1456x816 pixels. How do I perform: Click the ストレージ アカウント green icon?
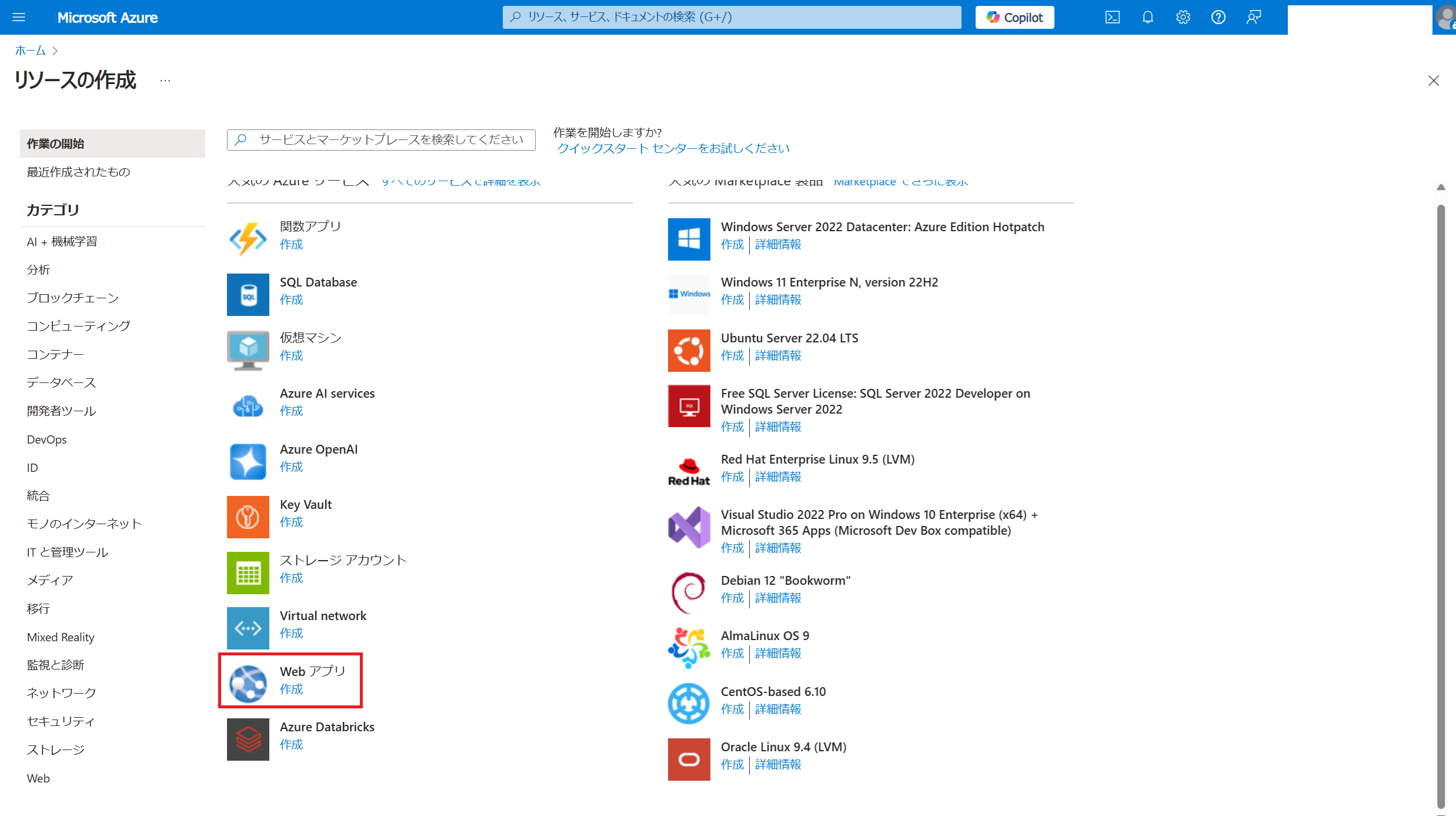coord(248,572)
